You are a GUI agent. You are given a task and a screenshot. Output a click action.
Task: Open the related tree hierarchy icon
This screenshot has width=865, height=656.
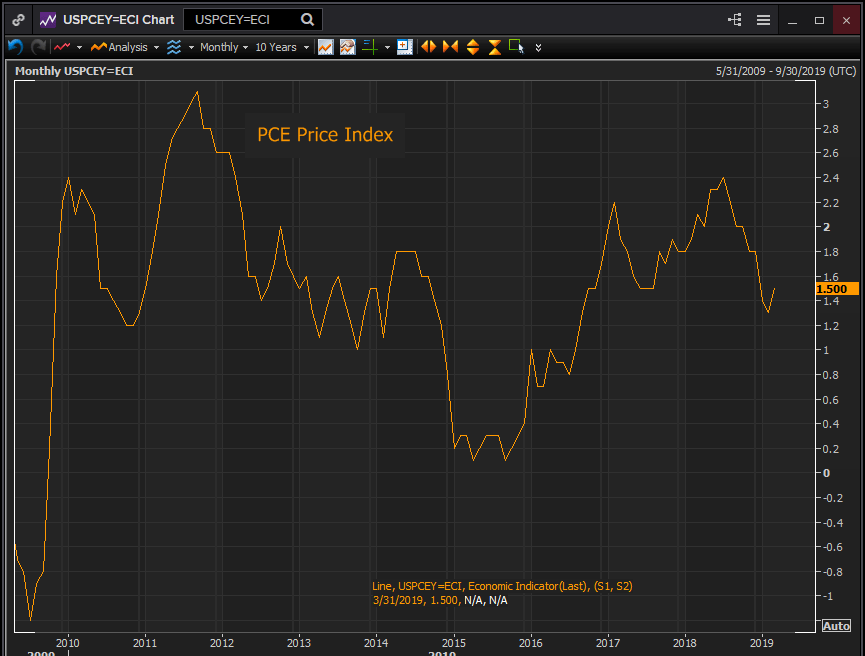pyautogui.click(x=734, y=20)
